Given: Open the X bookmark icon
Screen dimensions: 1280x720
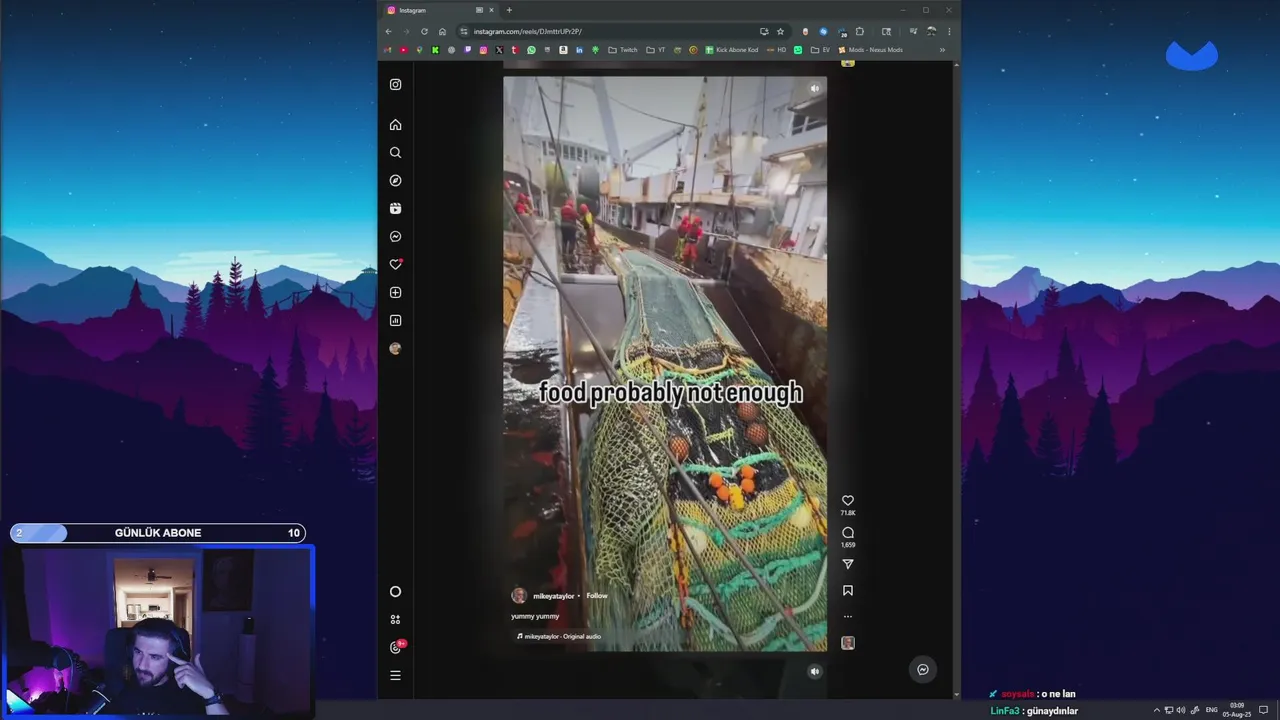Looking at the screenshot, I should 499,50.
